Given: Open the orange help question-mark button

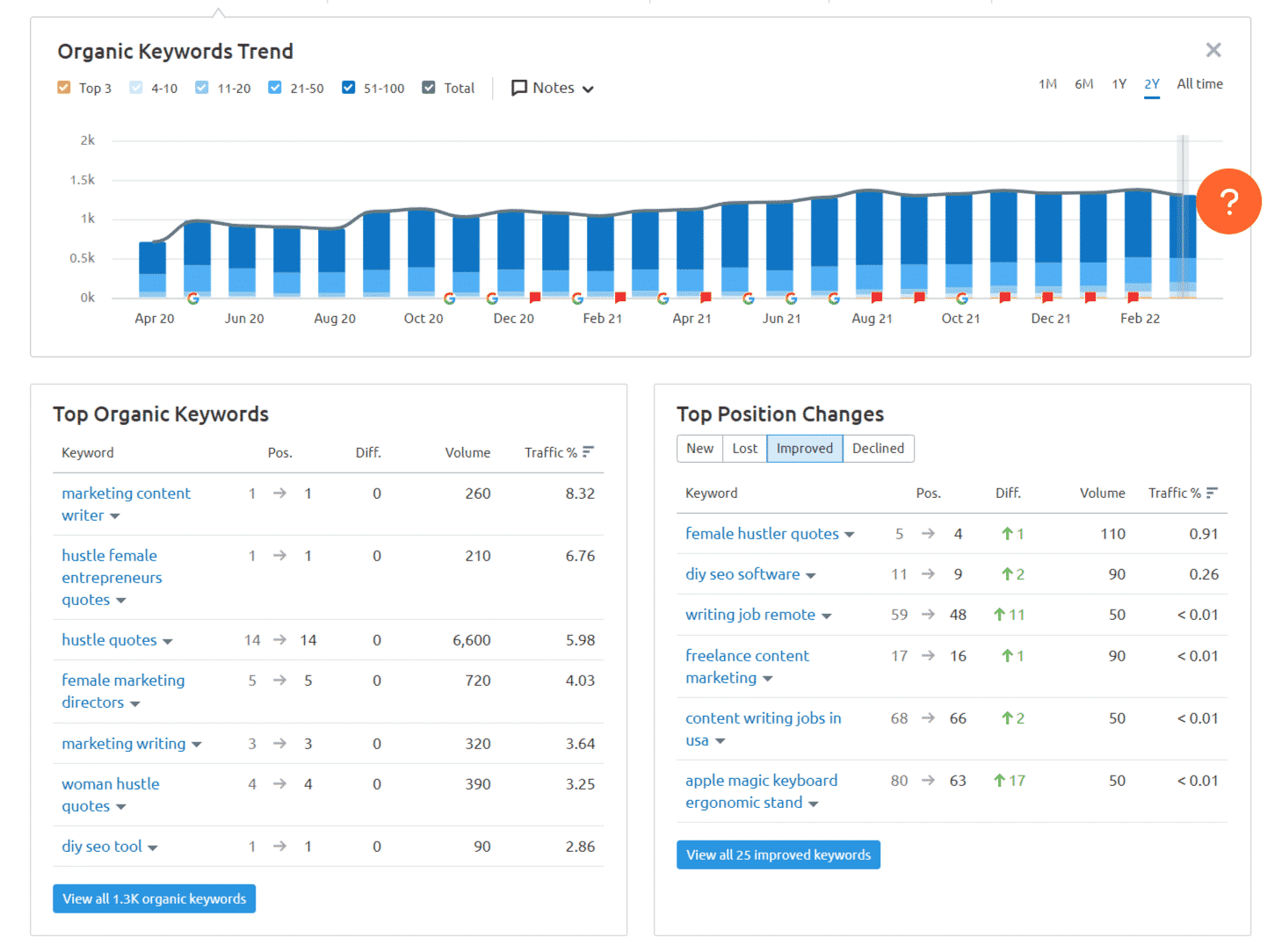Looking at the screenshot, I should coord(1228,201).
